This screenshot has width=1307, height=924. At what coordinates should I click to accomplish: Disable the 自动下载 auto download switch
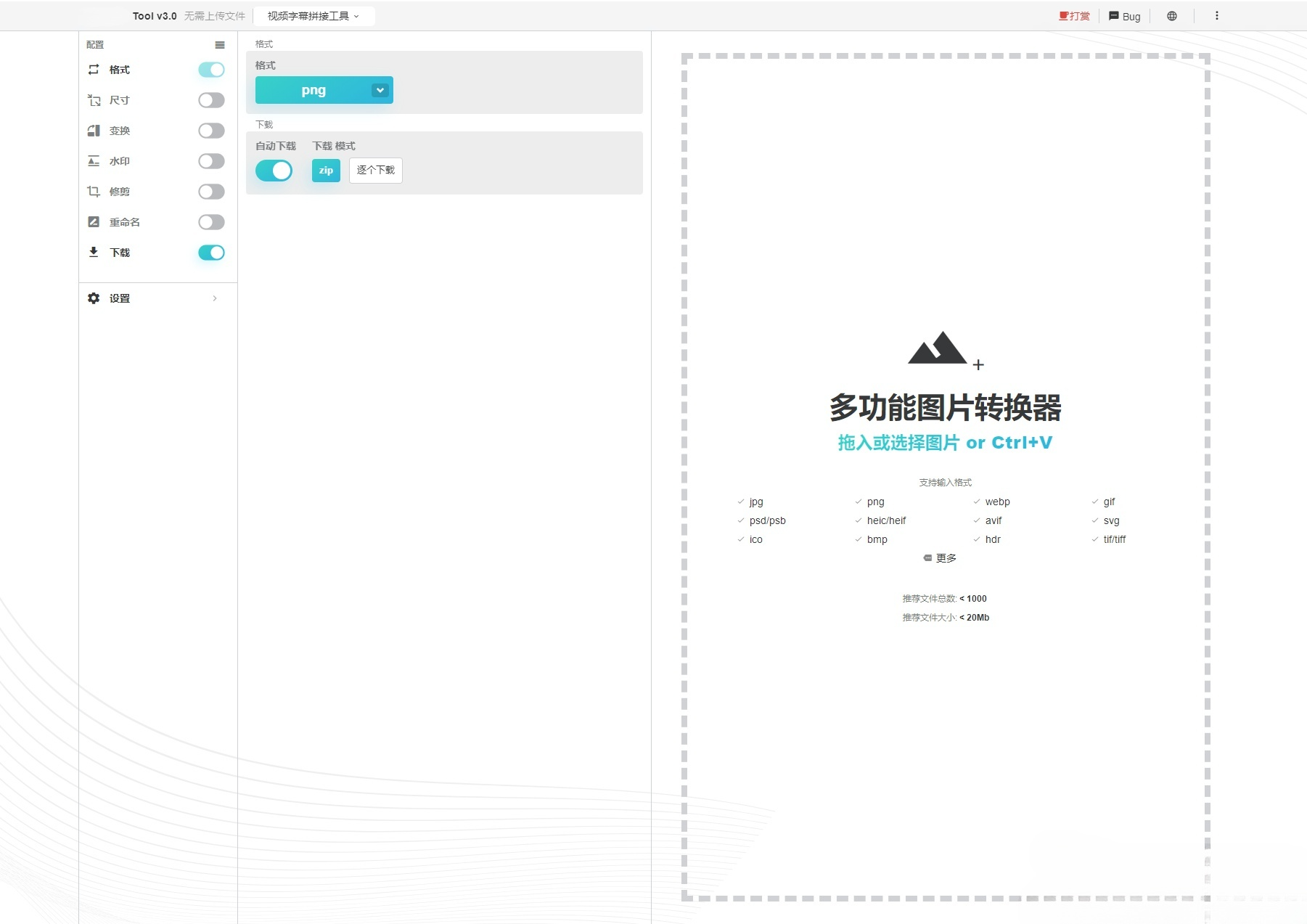[274, 171]
